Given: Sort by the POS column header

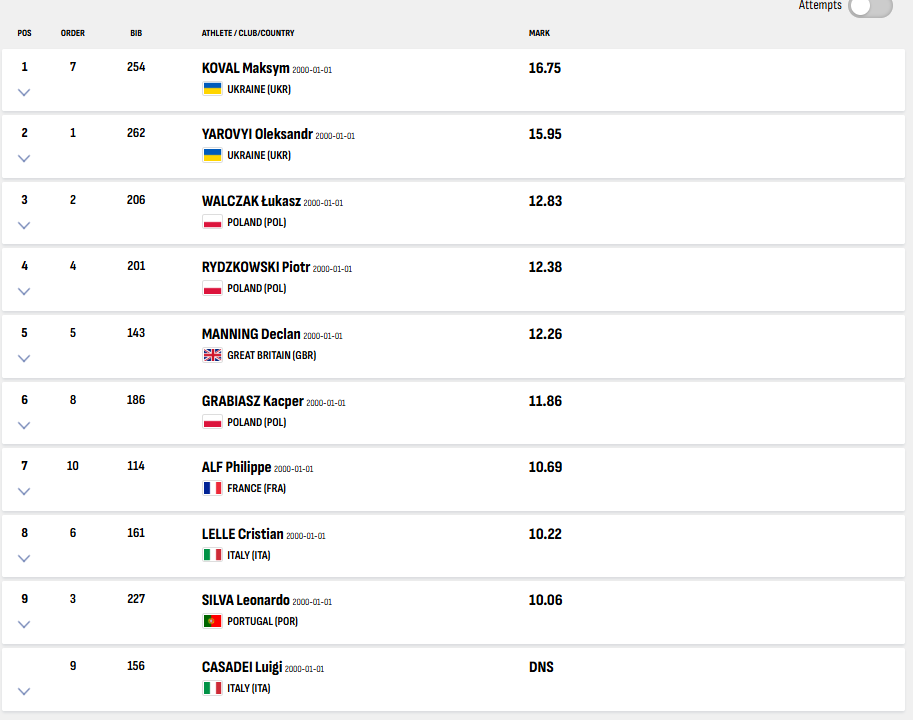Looking at the screenshot, I should coord(24,33).
